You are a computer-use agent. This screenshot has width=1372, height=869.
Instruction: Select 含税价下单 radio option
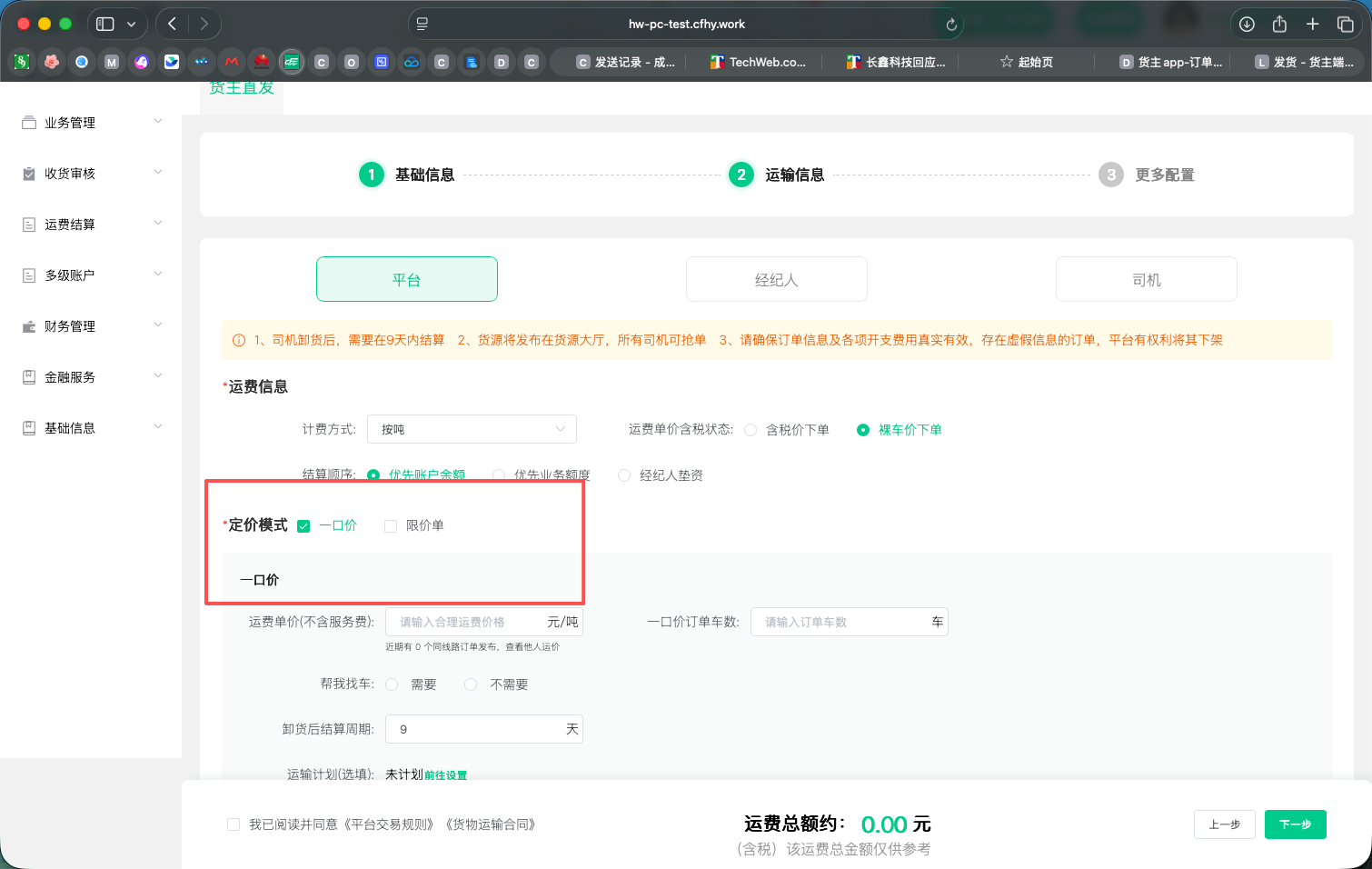coord(751,430)
